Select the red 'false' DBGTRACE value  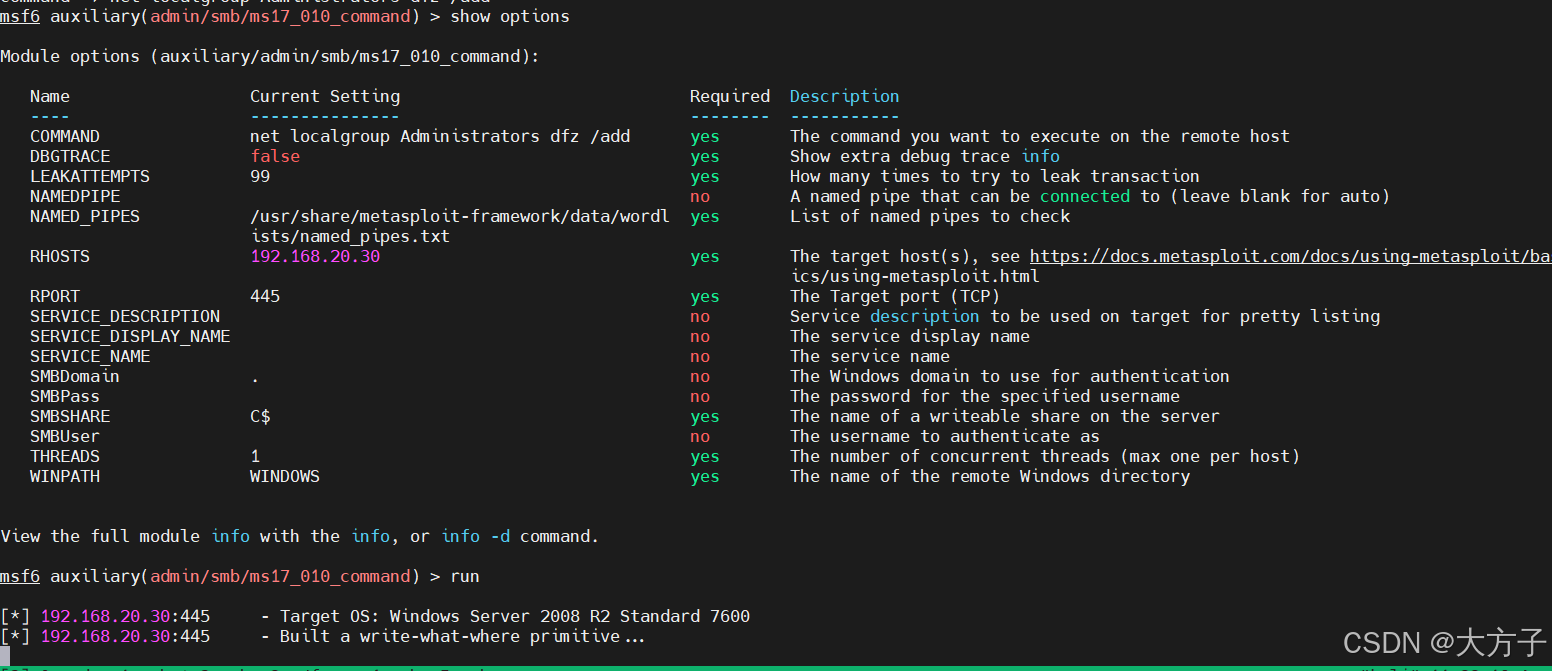pos(275,156)
